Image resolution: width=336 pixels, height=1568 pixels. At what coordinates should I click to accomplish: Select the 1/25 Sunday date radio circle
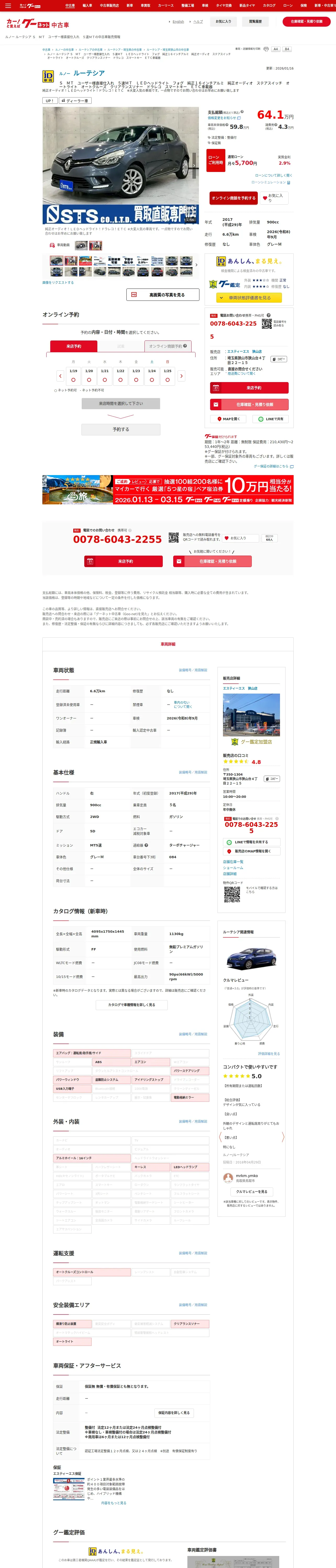[168, 379]
